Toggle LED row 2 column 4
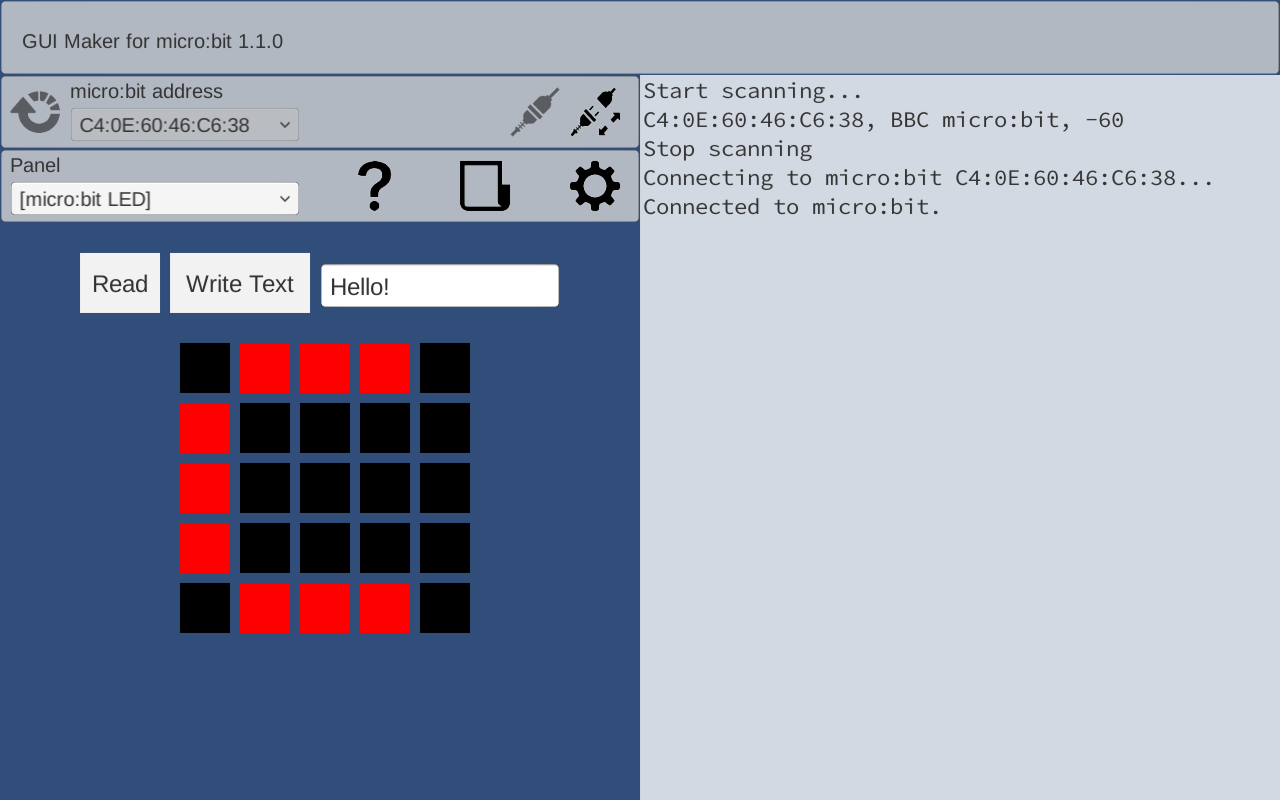The height and width of the screenshot is (800, 1280). click(385, 428)
